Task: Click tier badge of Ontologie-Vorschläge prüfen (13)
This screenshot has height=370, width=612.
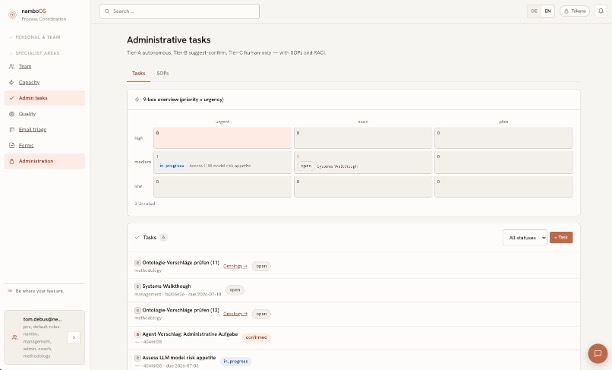Action: point(137,310)
